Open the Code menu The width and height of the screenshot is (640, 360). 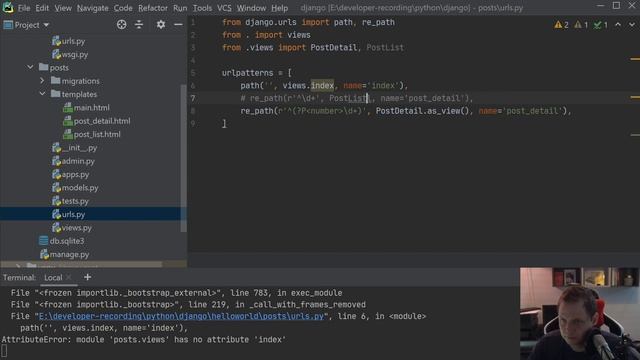pyautogui.click(x=123, y=8)
